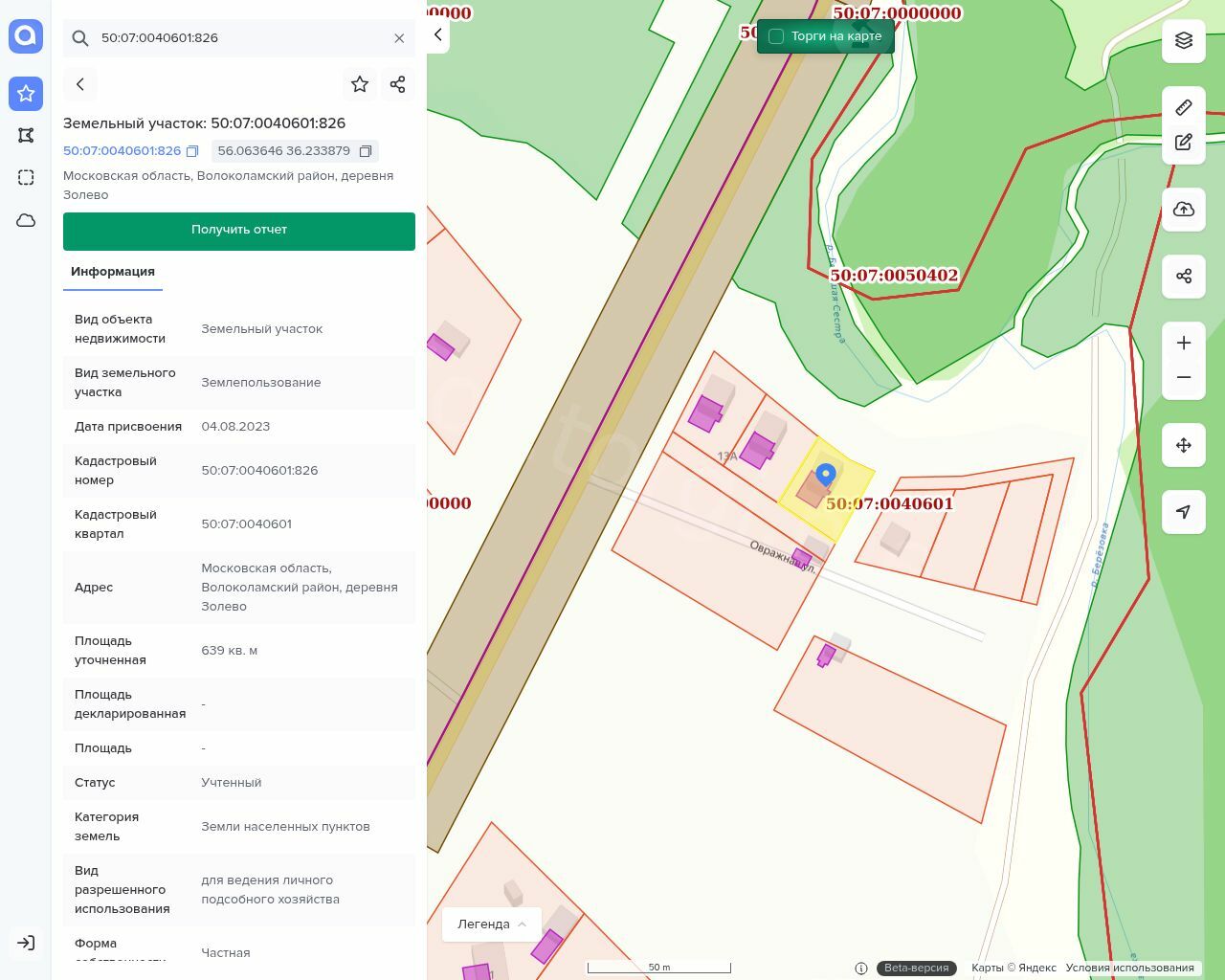Open the cloud upload tool
This screenshot has height=980, width=1225.
pos(1184,210)
